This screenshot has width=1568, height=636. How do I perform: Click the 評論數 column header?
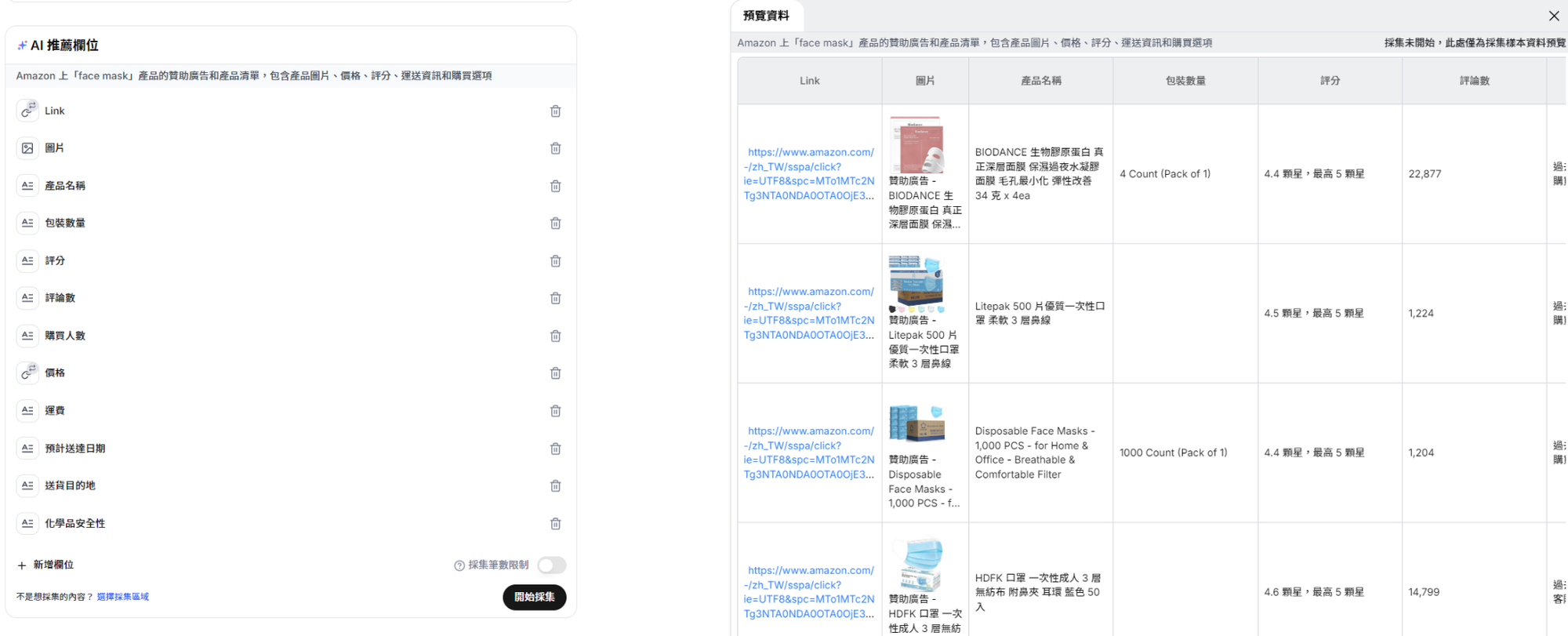click(x=1474, y=81)
